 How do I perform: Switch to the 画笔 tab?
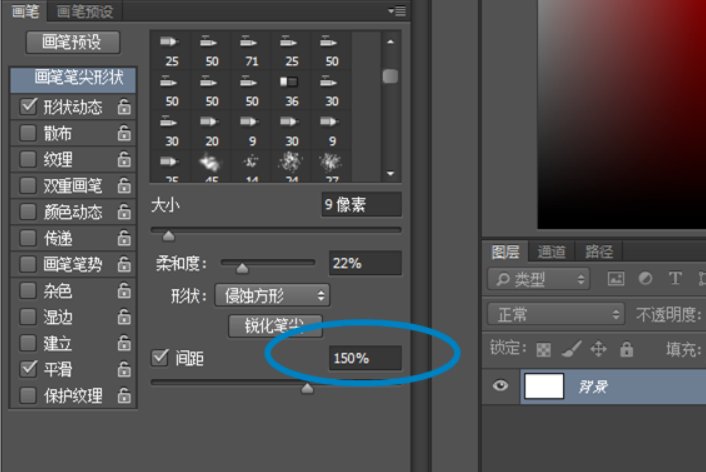(x=26, y=11)
